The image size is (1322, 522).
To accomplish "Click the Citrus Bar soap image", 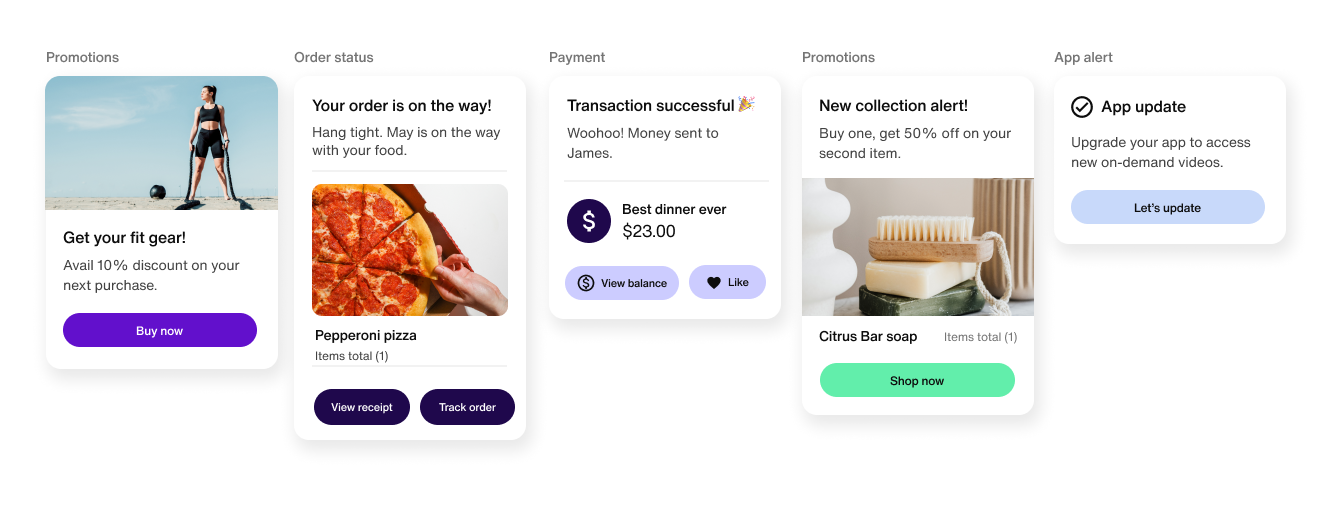I will (x=918, y=247).
